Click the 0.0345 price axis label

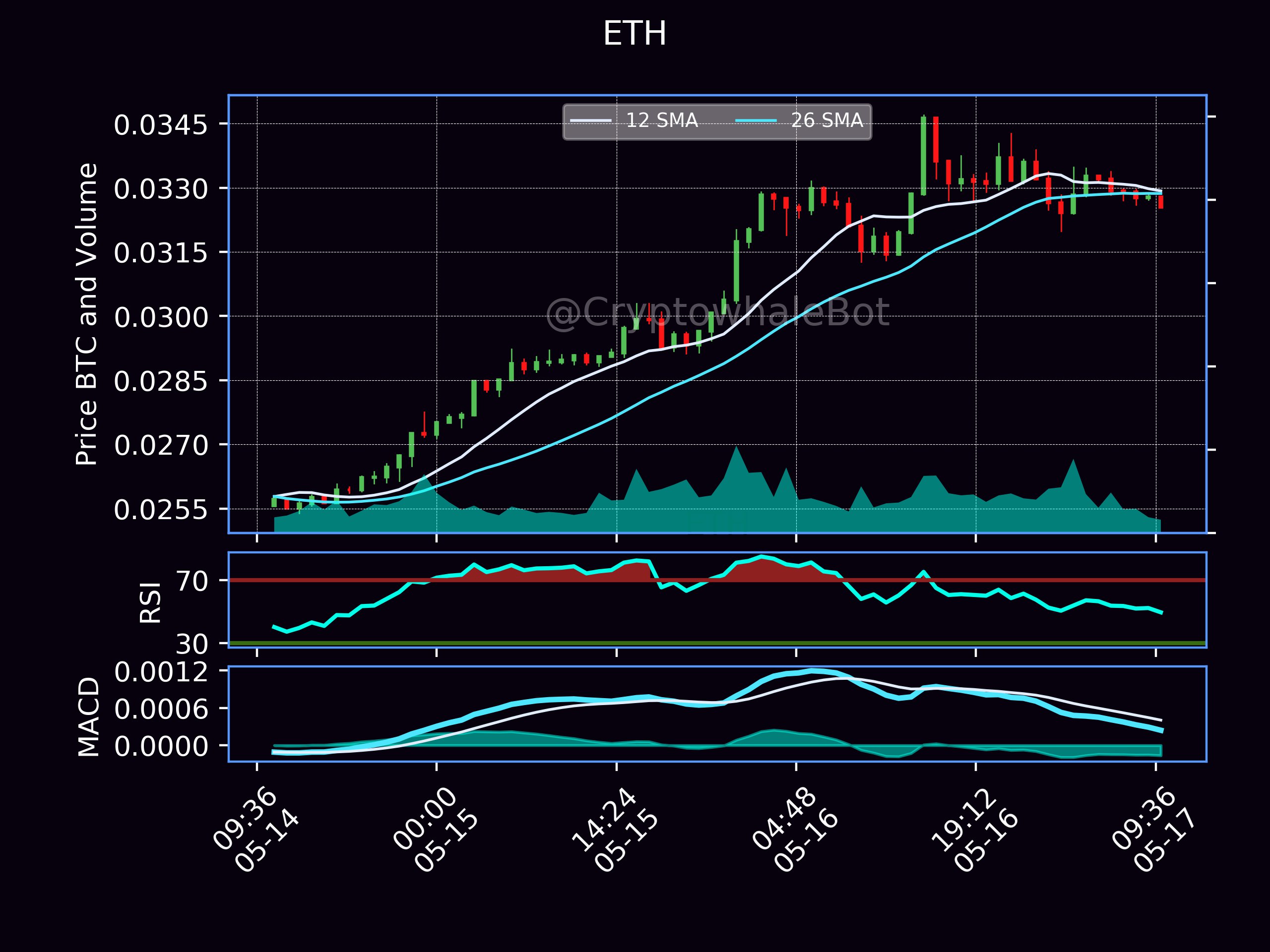(161, 125)
